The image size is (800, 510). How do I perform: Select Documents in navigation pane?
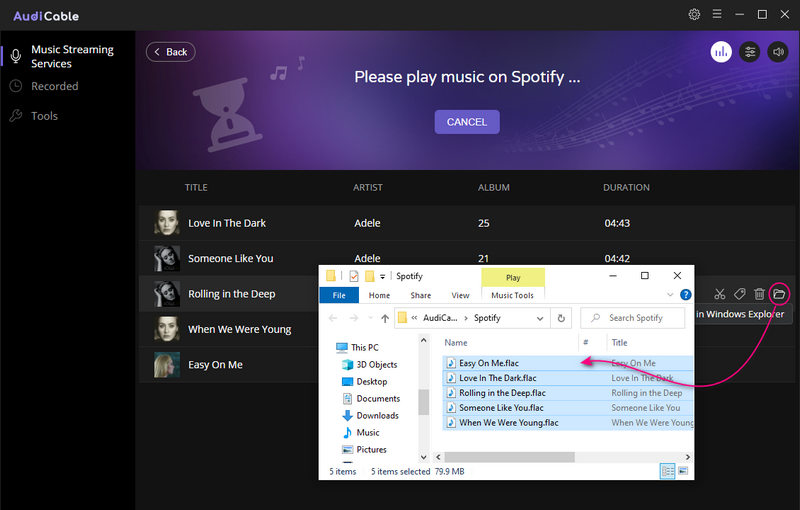[378, 399]
